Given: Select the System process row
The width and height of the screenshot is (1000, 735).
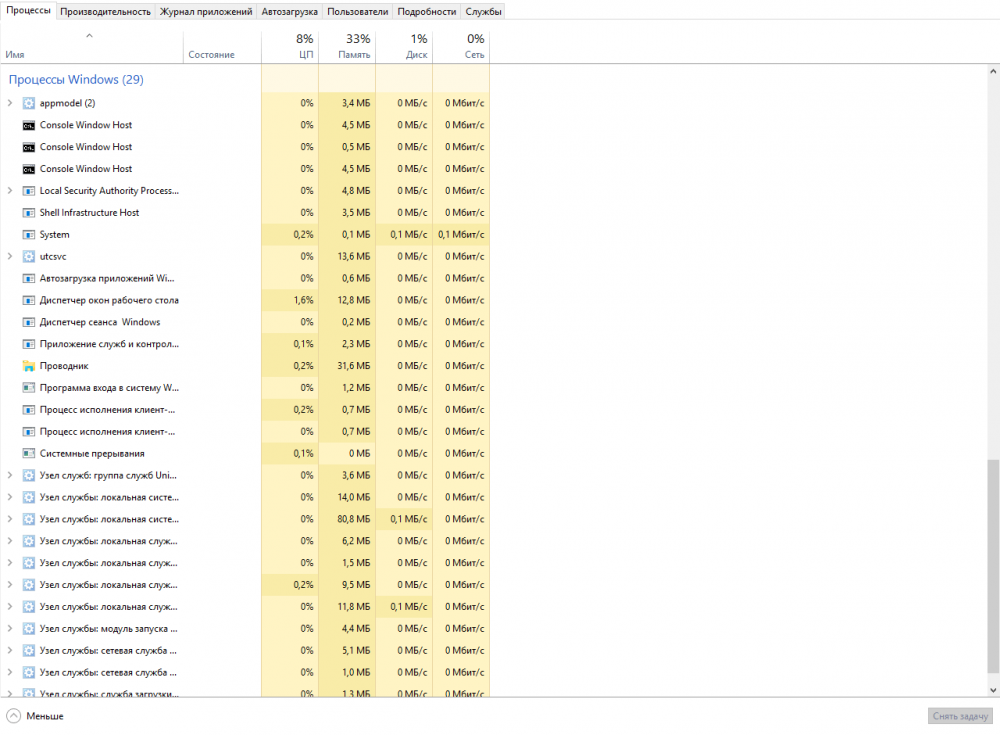Looking at the screenshot, I should pyautogui.click(x=245, y=235).
